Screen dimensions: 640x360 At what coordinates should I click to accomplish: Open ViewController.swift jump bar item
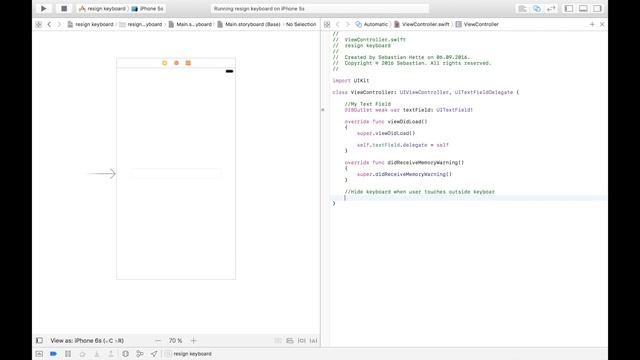tap(422, 24)
